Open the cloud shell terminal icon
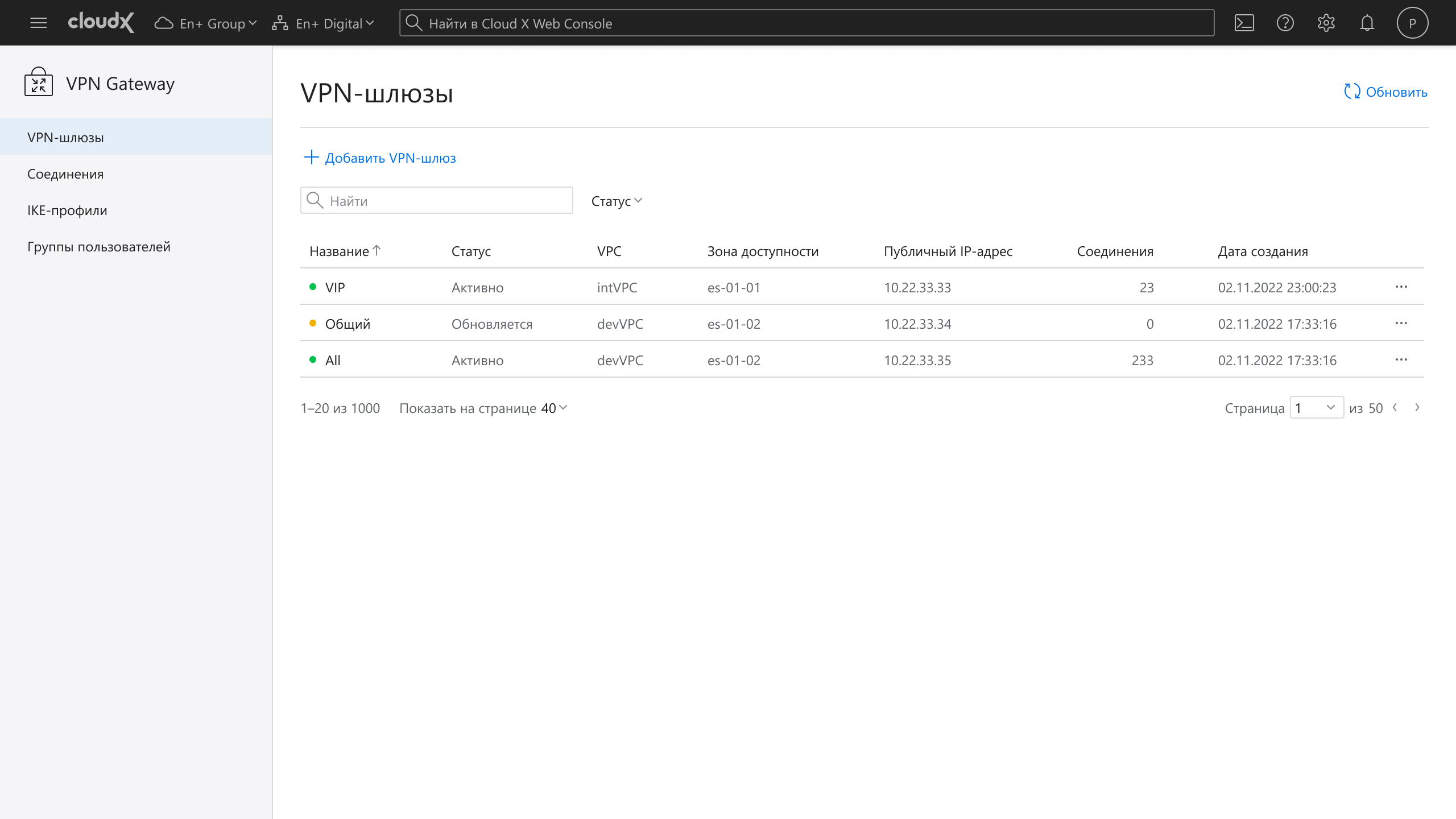This screenshot has width=1456, height=819. click(1244, 23)
